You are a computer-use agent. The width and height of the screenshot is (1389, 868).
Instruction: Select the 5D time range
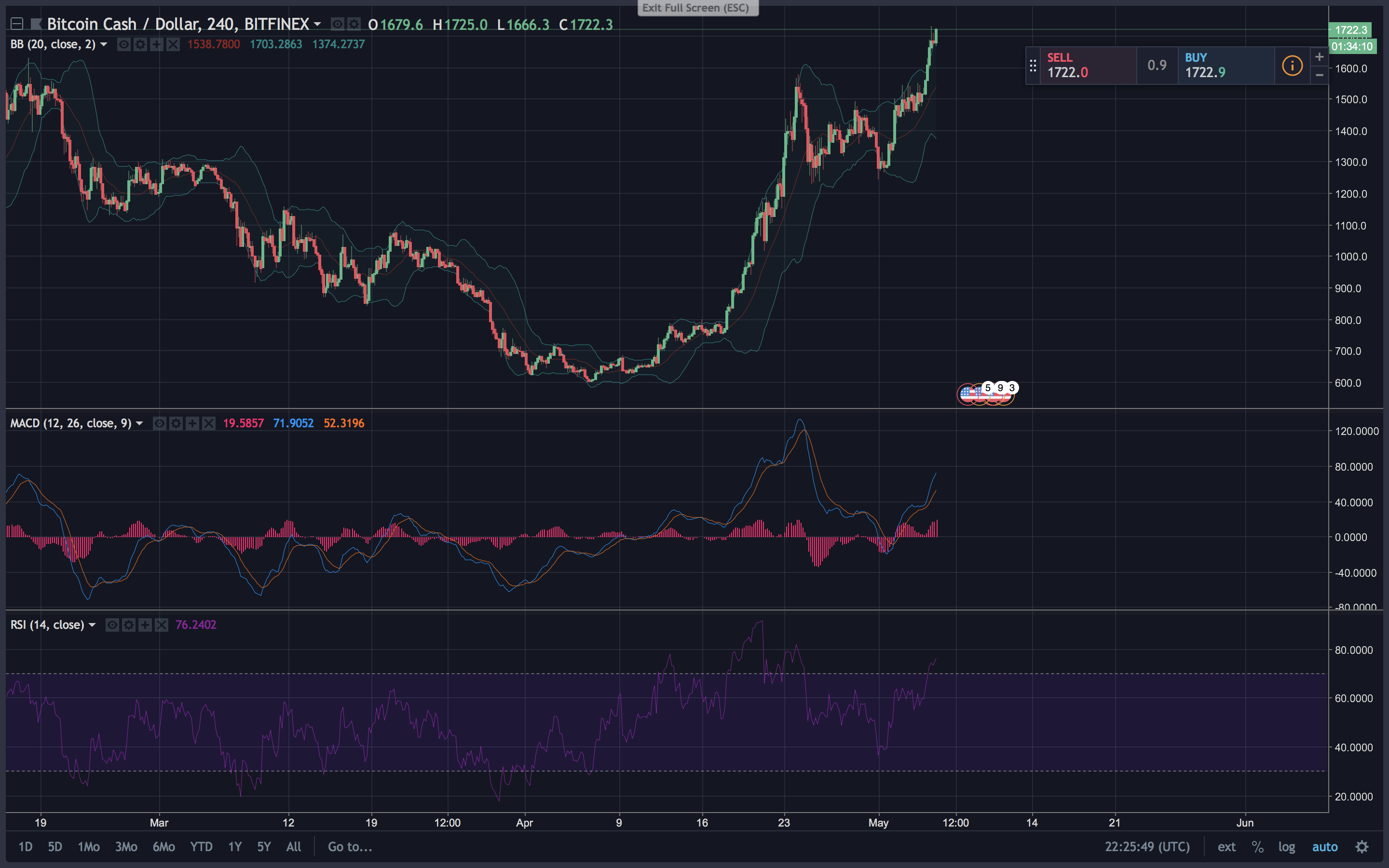(54, 847)
